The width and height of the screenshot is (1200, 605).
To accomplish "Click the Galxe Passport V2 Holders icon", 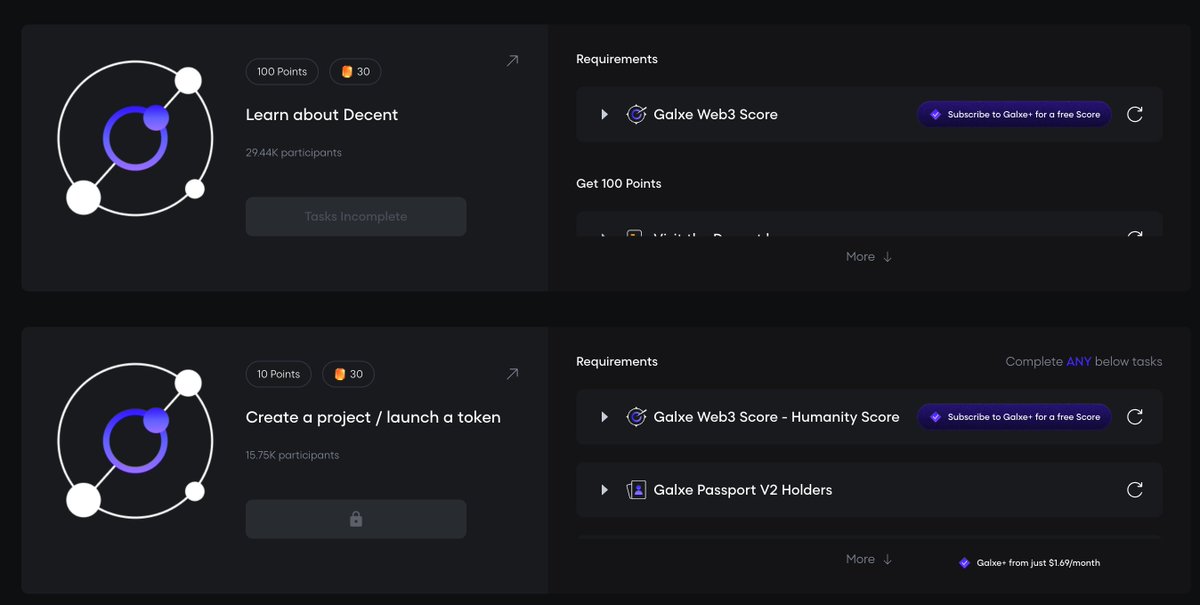I will pyautogui.click(x=636, y=490).
